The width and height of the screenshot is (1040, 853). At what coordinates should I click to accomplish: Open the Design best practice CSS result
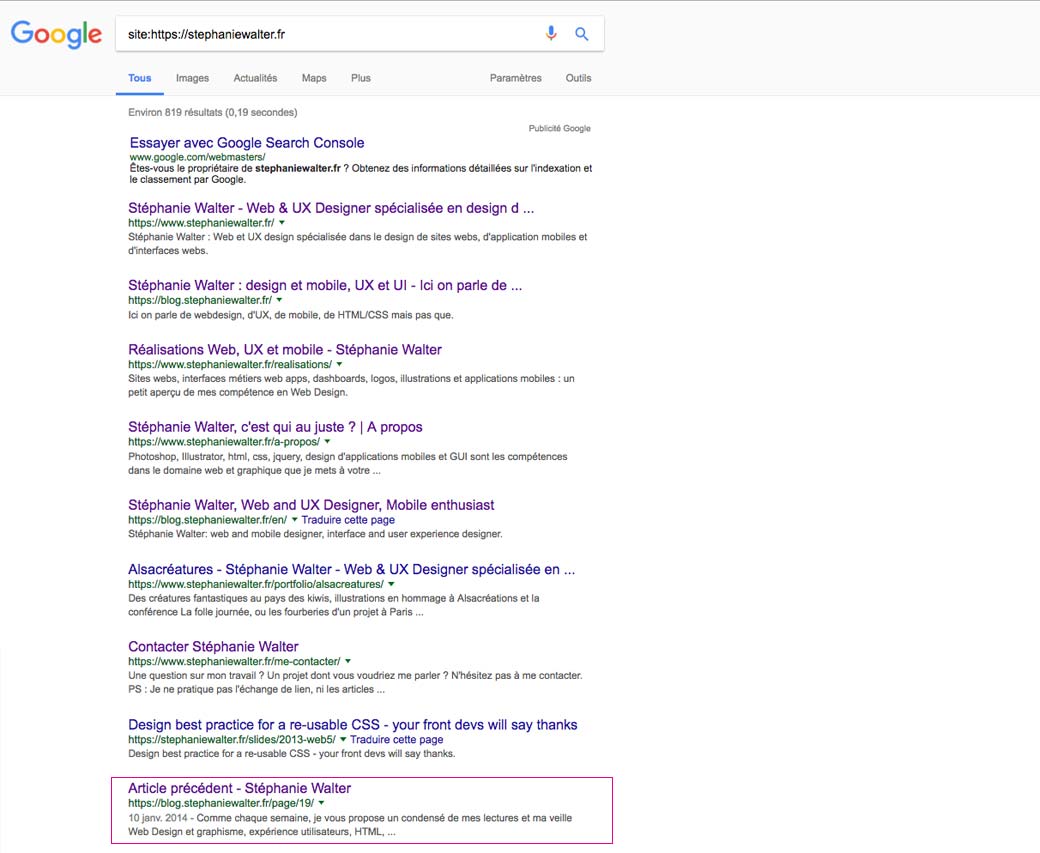click(x=352, y=725)
